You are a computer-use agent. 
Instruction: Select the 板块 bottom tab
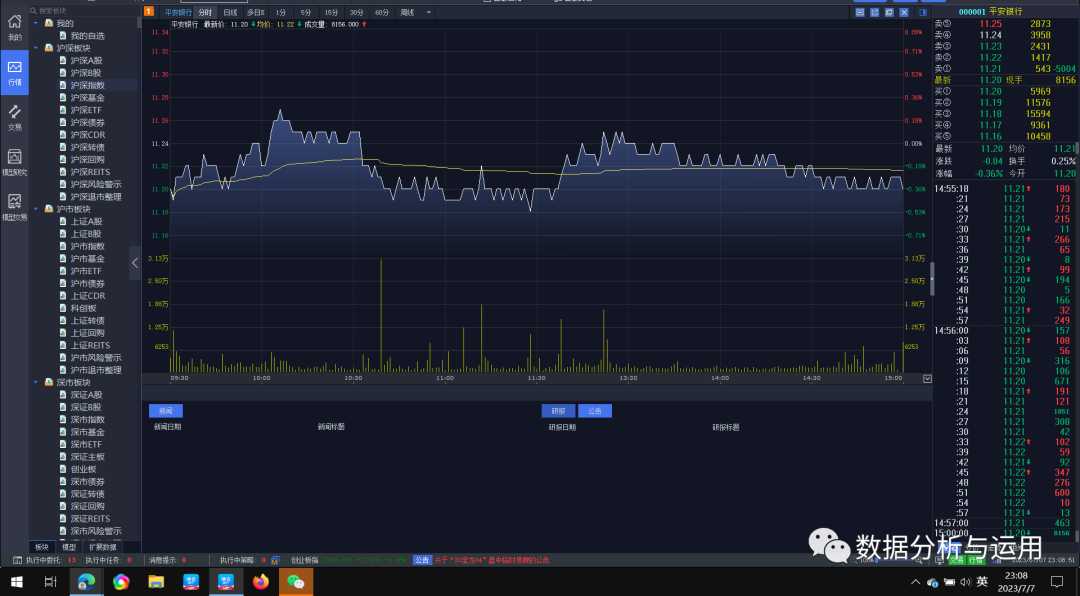tap(42, 547)
